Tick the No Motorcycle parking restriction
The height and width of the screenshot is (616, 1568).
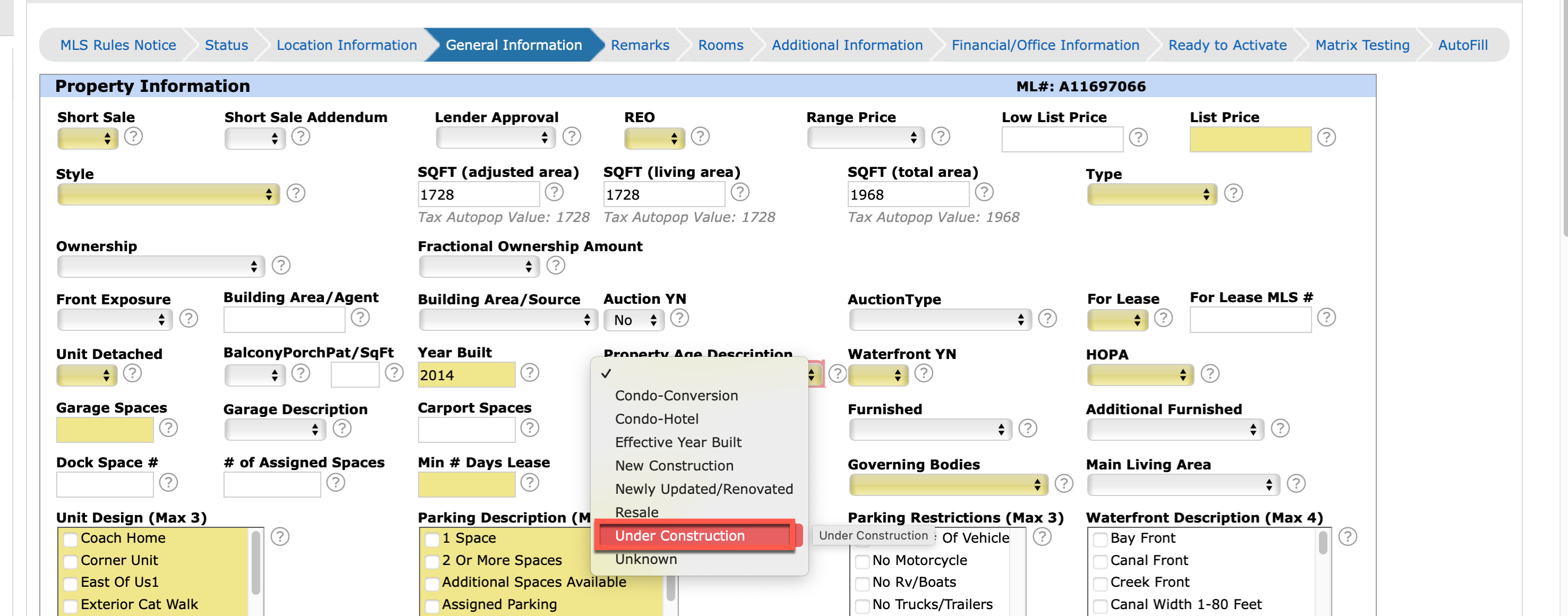click(x=862, y=561)
